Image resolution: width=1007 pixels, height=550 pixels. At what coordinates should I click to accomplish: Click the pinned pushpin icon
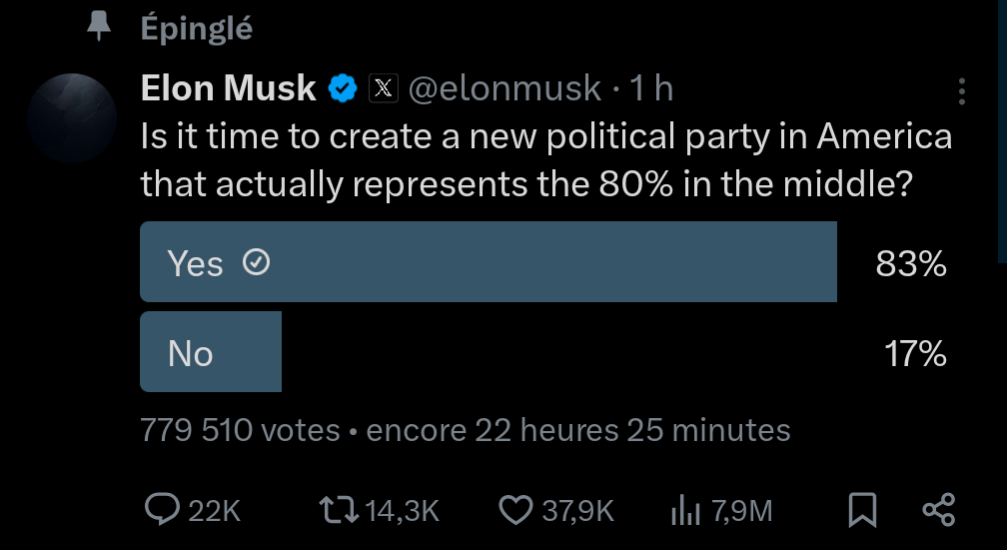click(x=98, y=28)
